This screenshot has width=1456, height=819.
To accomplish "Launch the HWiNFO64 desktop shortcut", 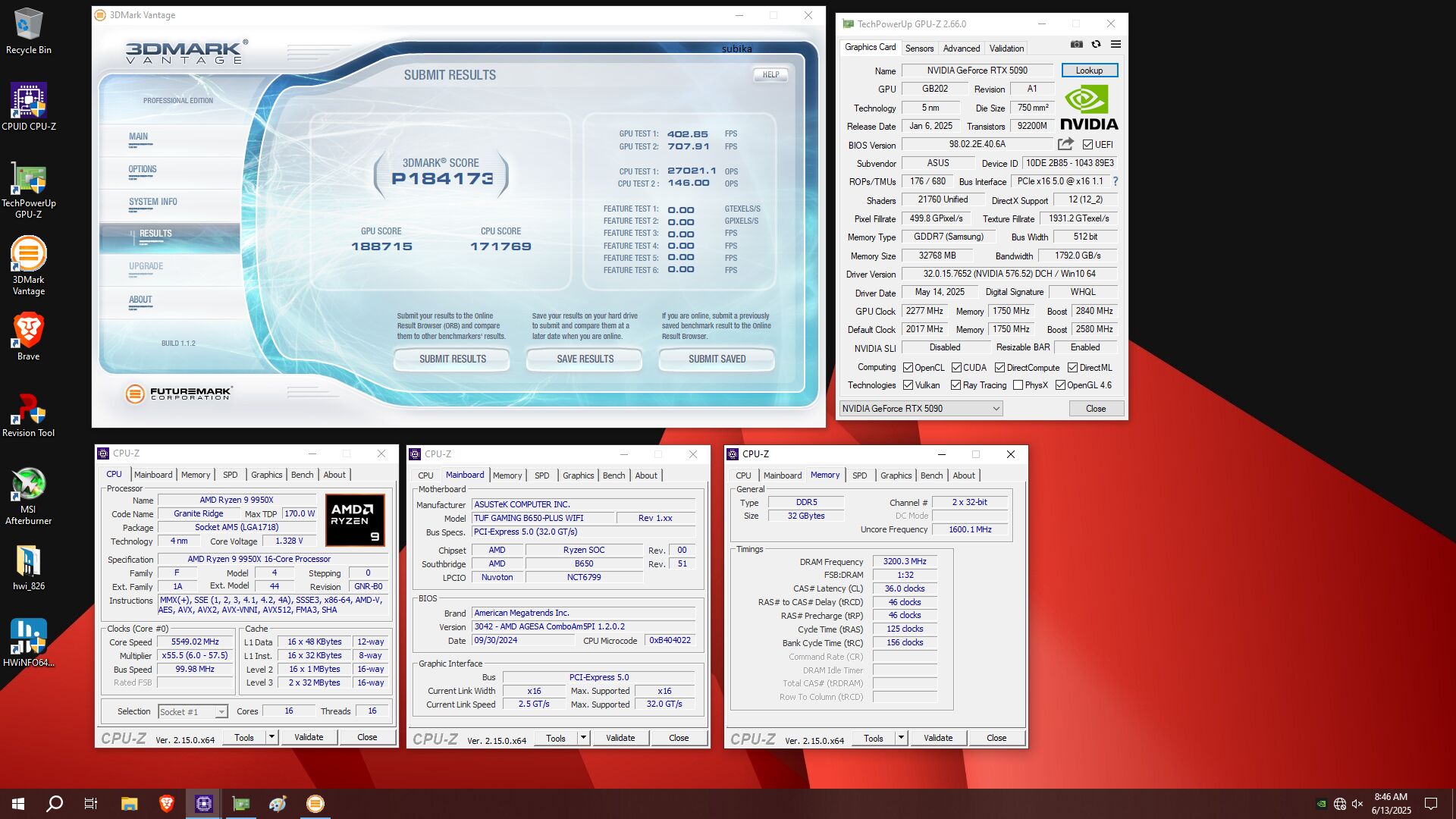I will pyautogui.click(x=28, y=642).
